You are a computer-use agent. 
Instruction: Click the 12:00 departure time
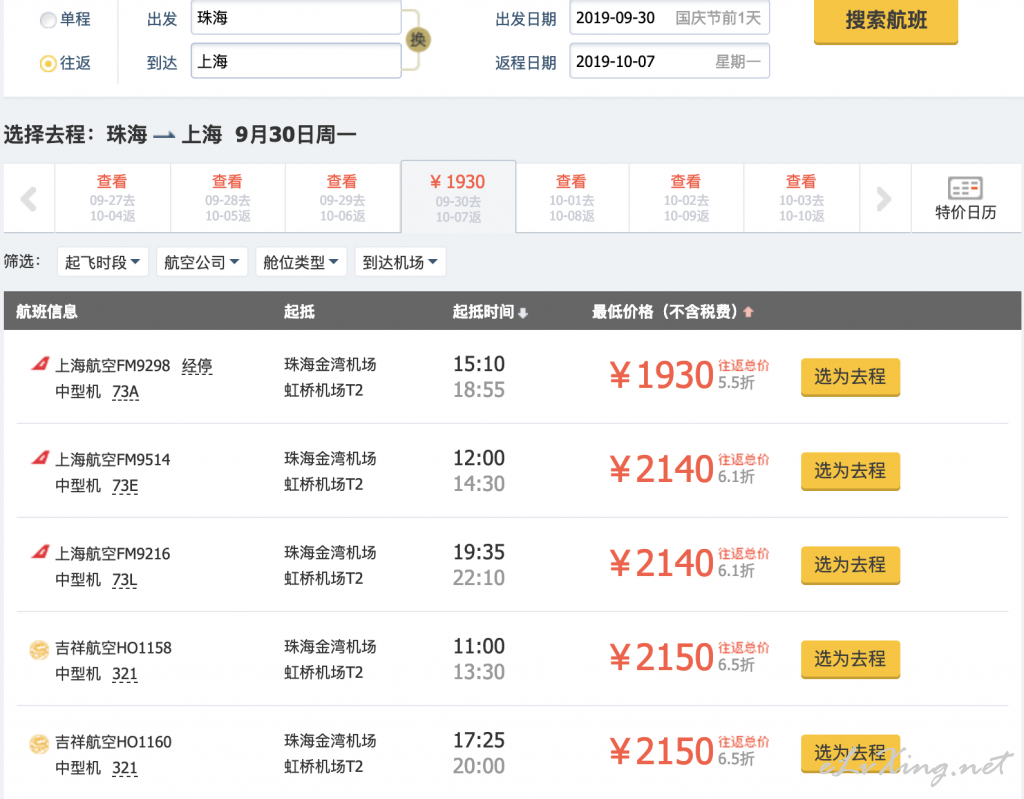[479, 458]
